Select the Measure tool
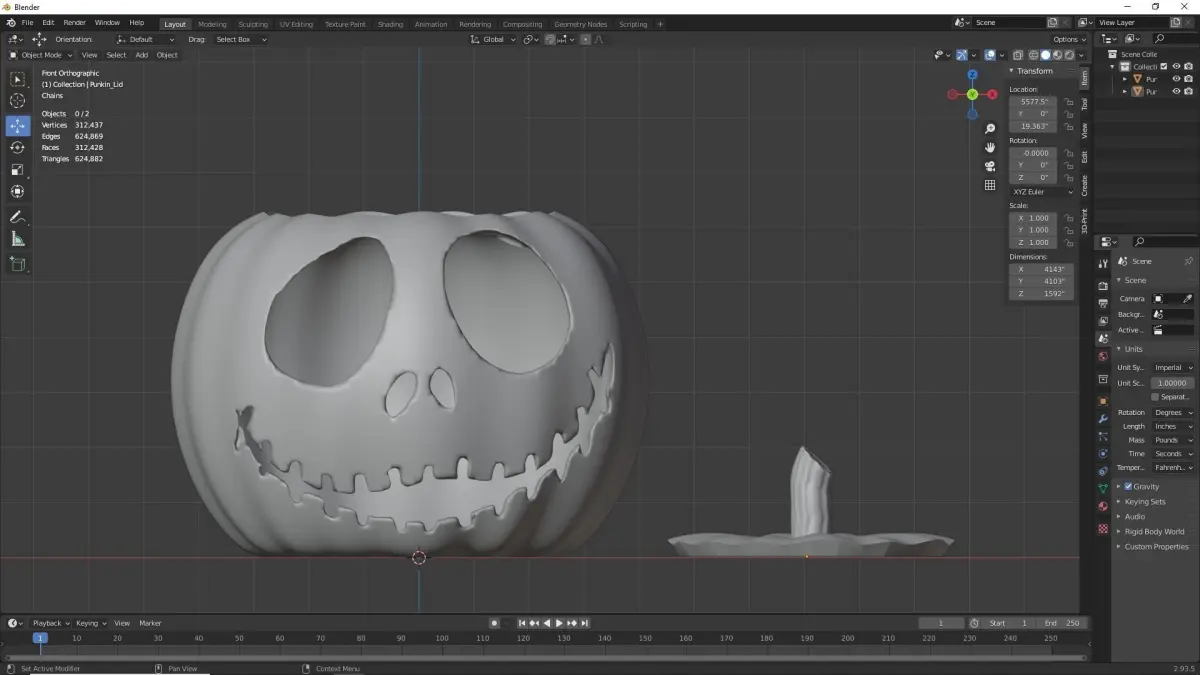 pos(17,239)
